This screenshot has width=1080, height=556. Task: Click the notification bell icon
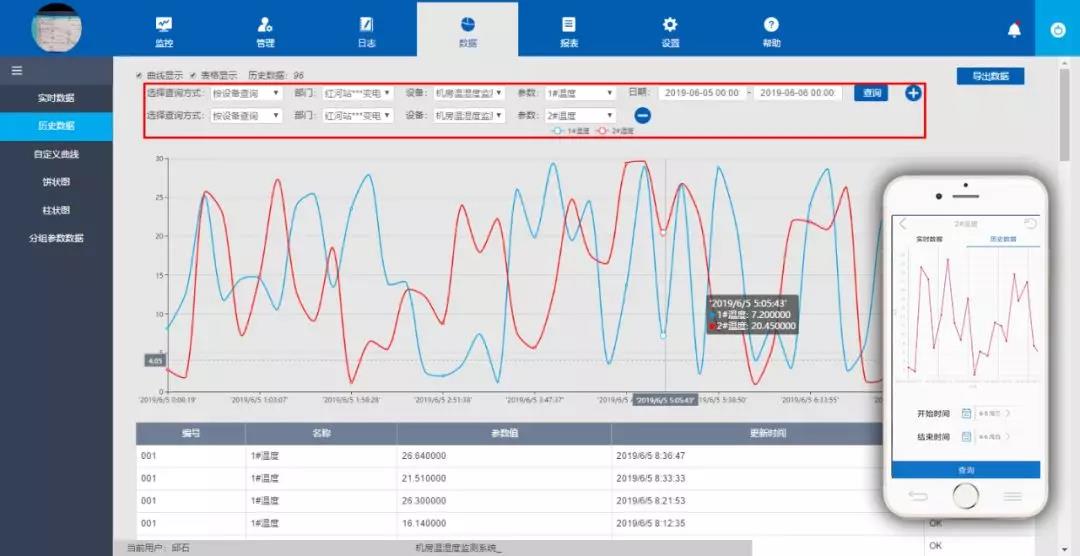tap(1014, 30)
